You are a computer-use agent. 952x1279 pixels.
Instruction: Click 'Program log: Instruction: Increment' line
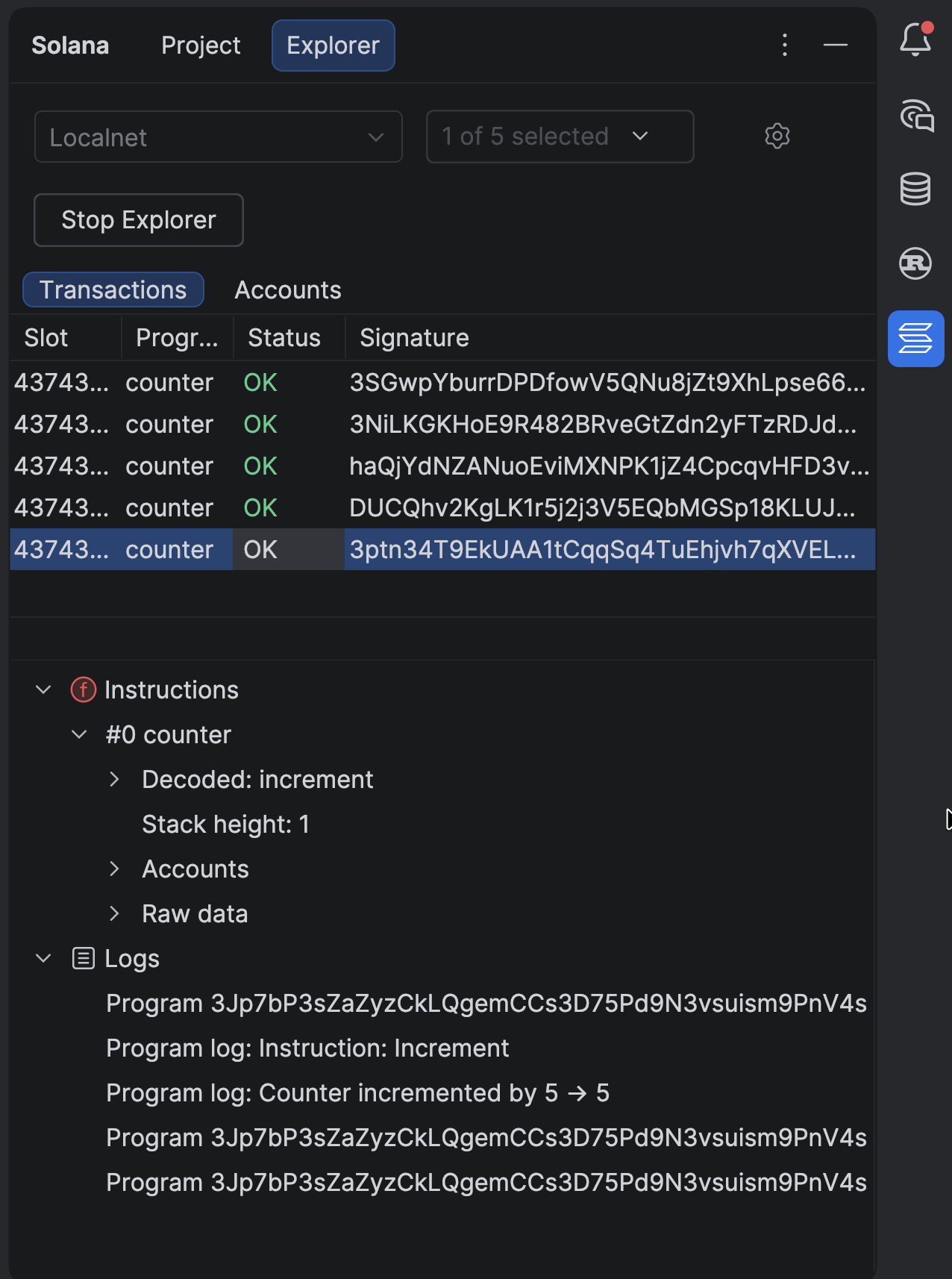click(307, 1048)
